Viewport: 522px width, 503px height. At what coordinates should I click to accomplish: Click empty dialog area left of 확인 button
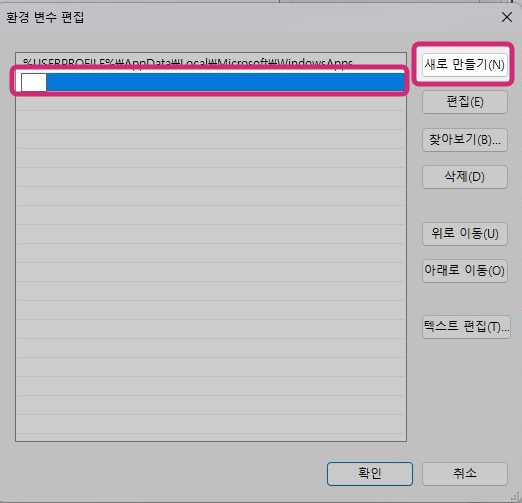coord(167,473)
